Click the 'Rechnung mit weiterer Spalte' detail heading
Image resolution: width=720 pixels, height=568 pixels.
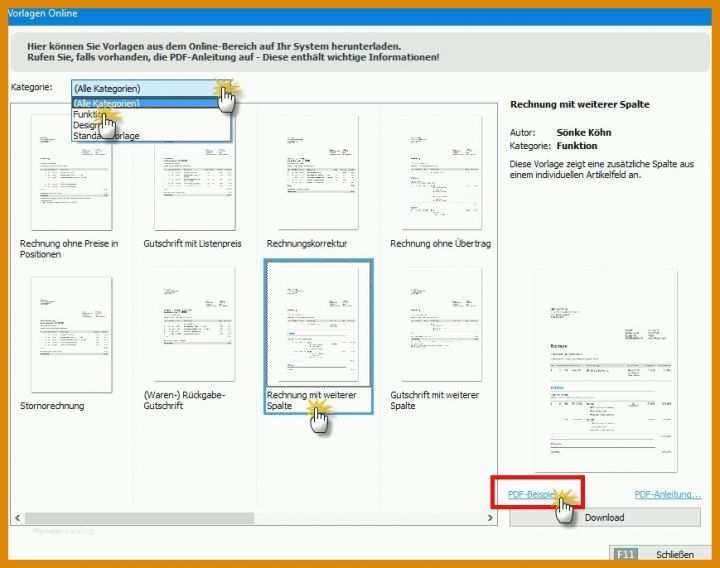tap(580, 104)
